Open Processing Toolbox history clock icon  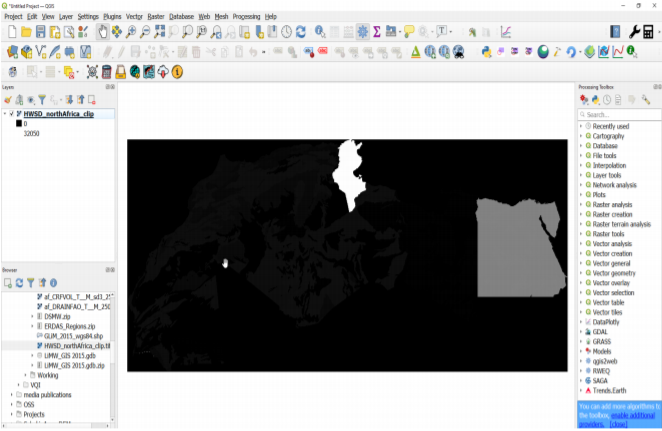(x=607, y=100)
